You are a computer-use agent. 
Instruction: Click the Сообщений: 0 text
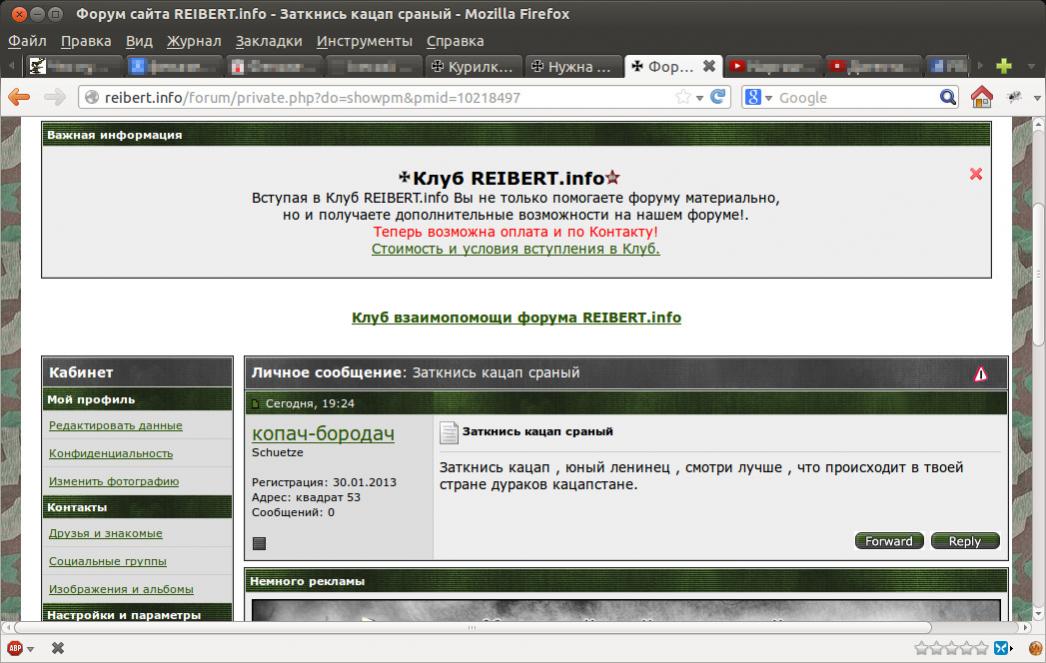pyautogui.click(x=293, y=513)
